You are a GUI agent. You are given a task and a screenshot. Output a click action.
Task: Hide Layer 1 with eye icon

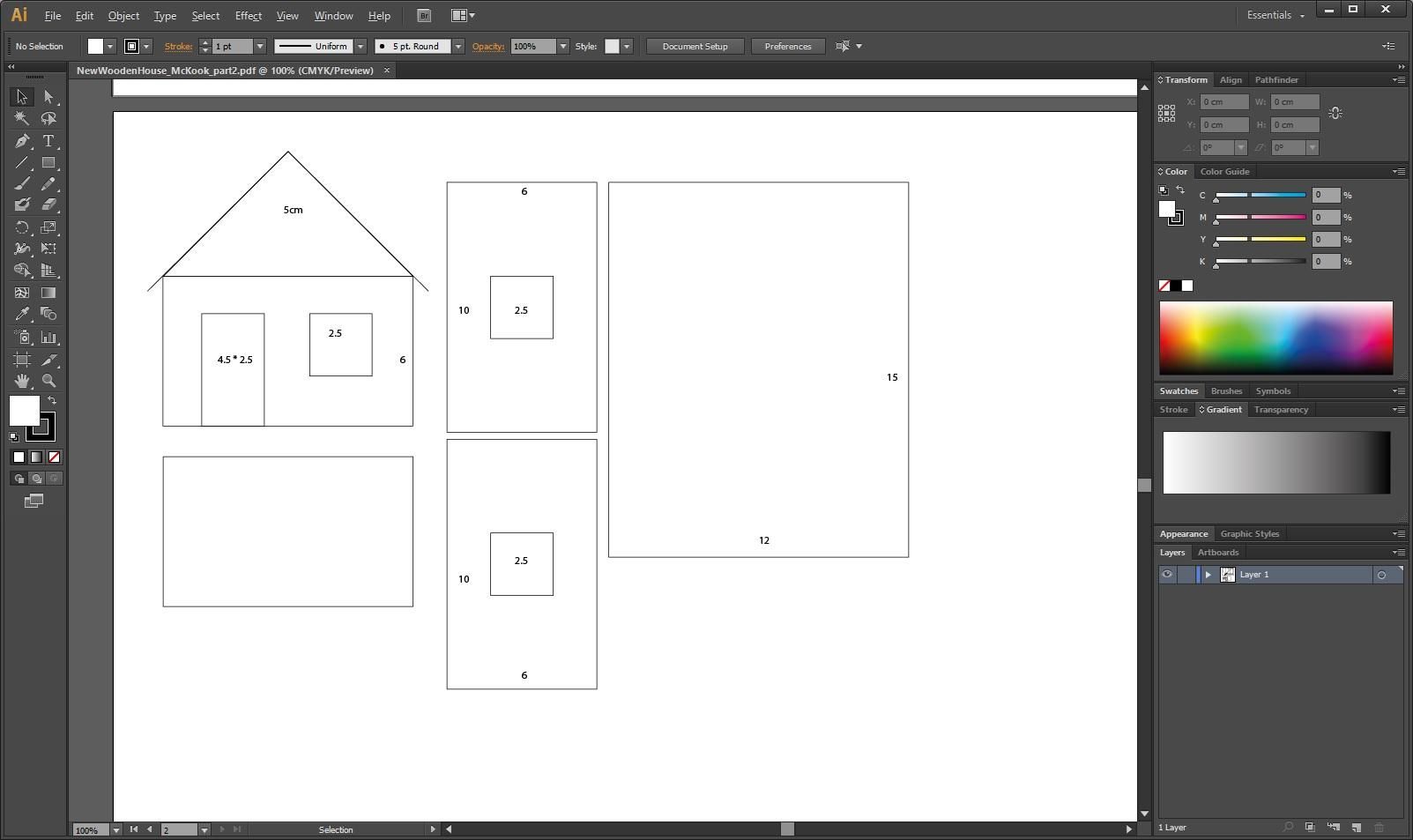tap(1167, 575)
